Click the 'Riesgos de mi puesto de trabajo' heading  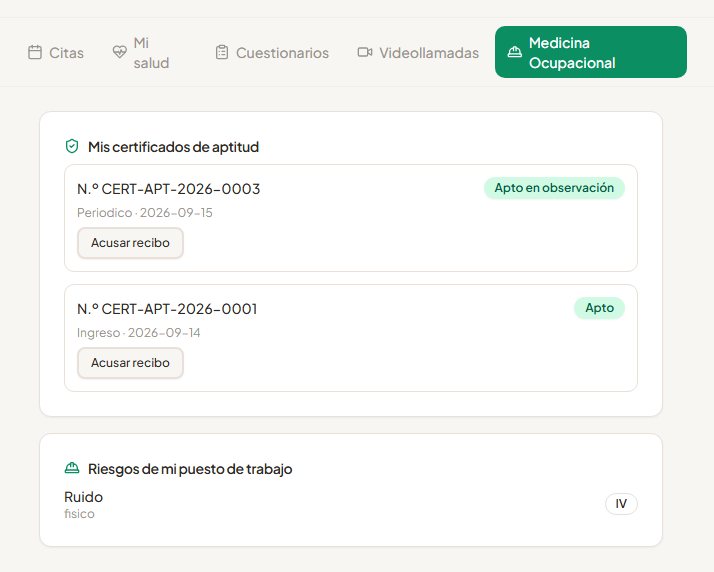click(190, 469)
